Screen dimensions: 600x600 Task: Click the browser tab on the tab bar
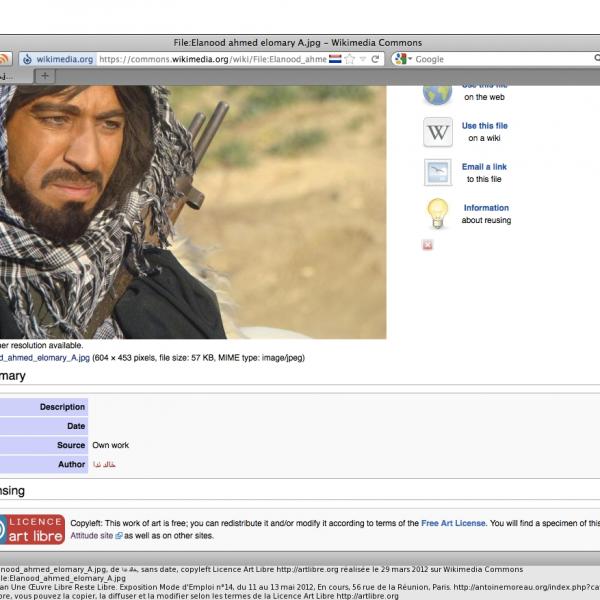click(x=16, y=76)
